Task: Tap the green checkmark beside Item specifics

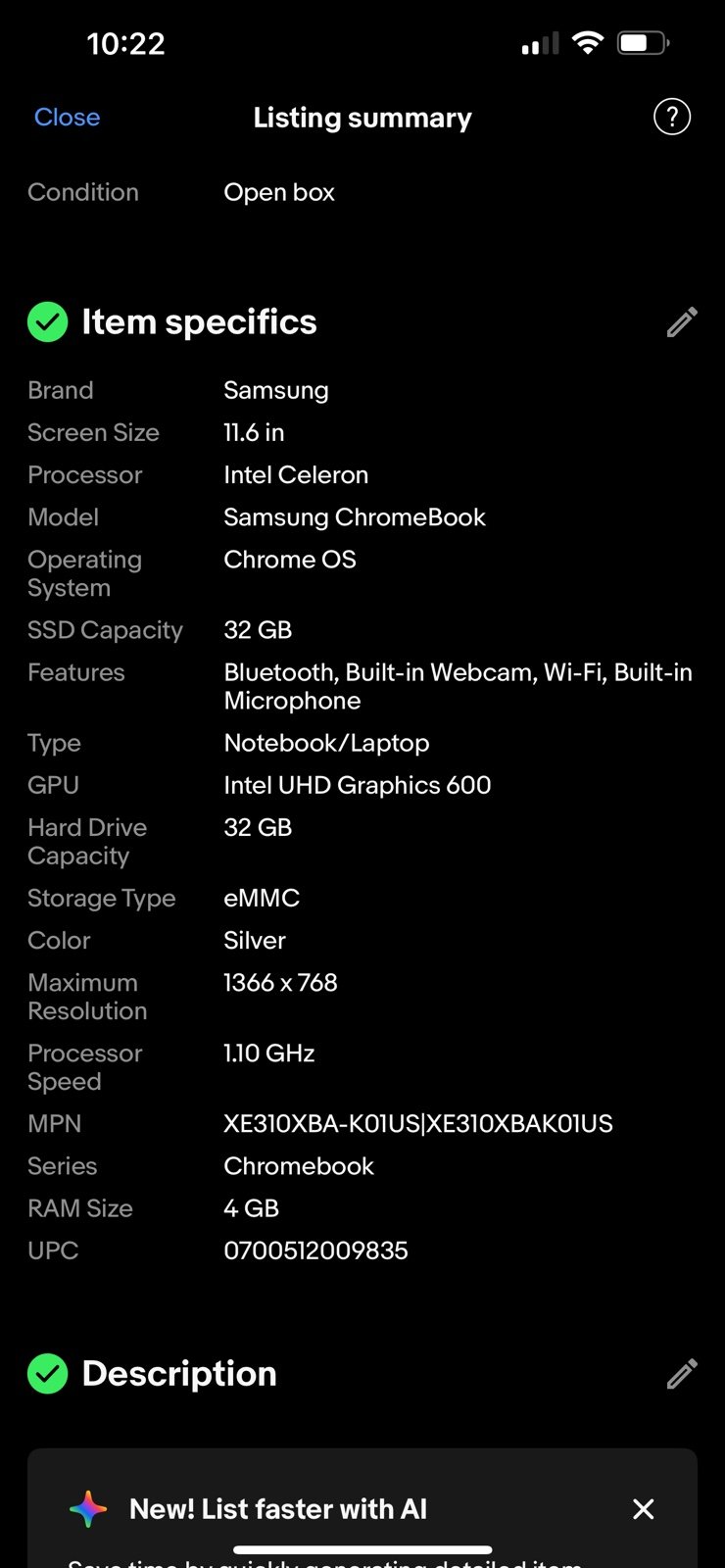Action: pyautogui.click(x=47, y=322)
